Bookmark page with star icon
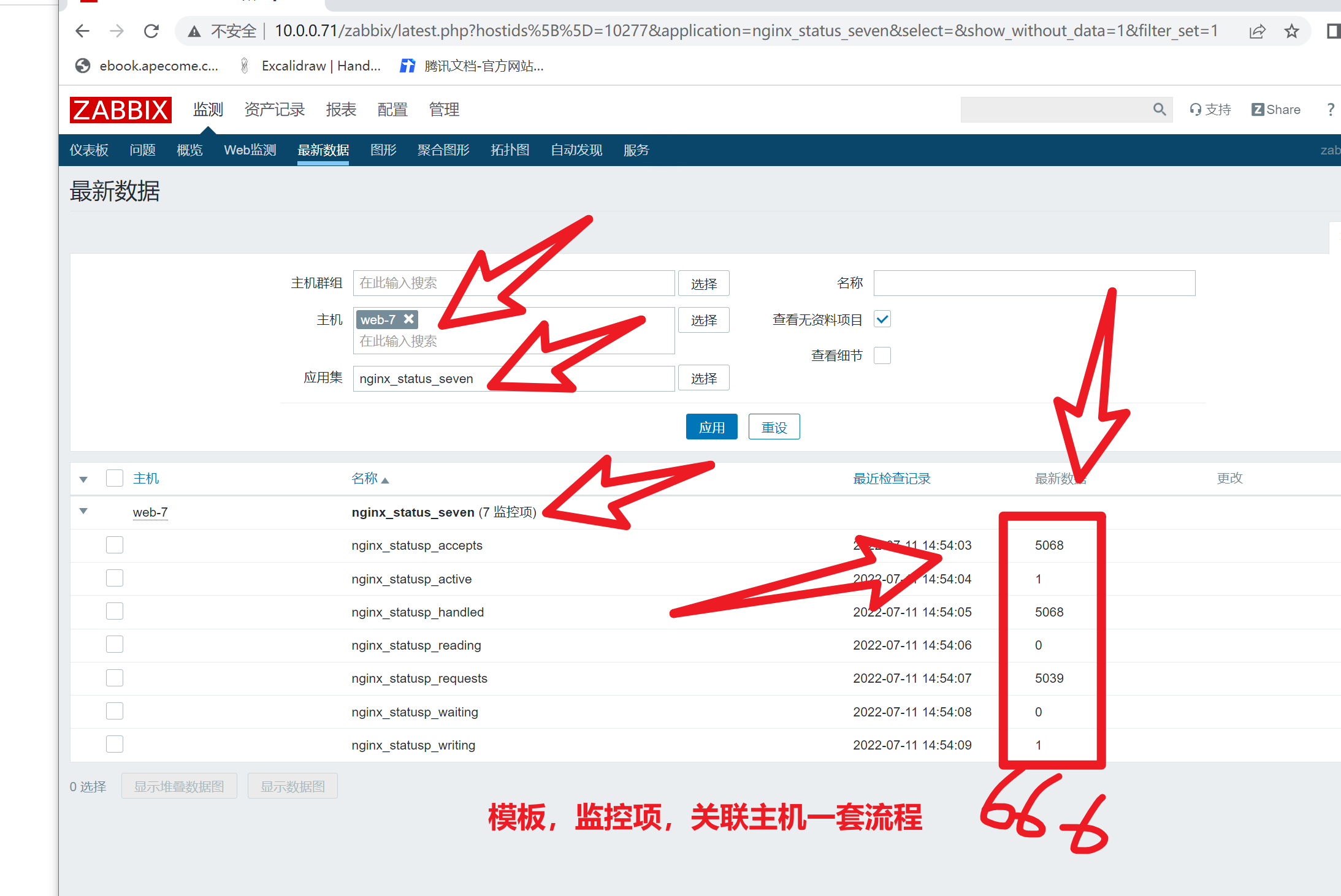This screenshot has height=896, width=1341. [1291, 31]
